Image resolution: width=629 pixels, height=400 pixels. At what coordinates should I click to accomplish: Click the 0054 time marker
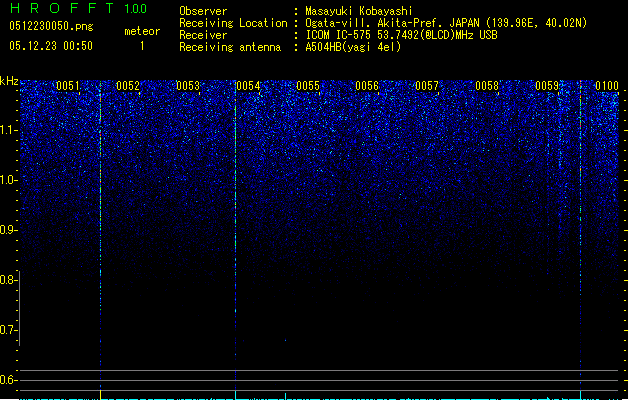coord(248,86)
